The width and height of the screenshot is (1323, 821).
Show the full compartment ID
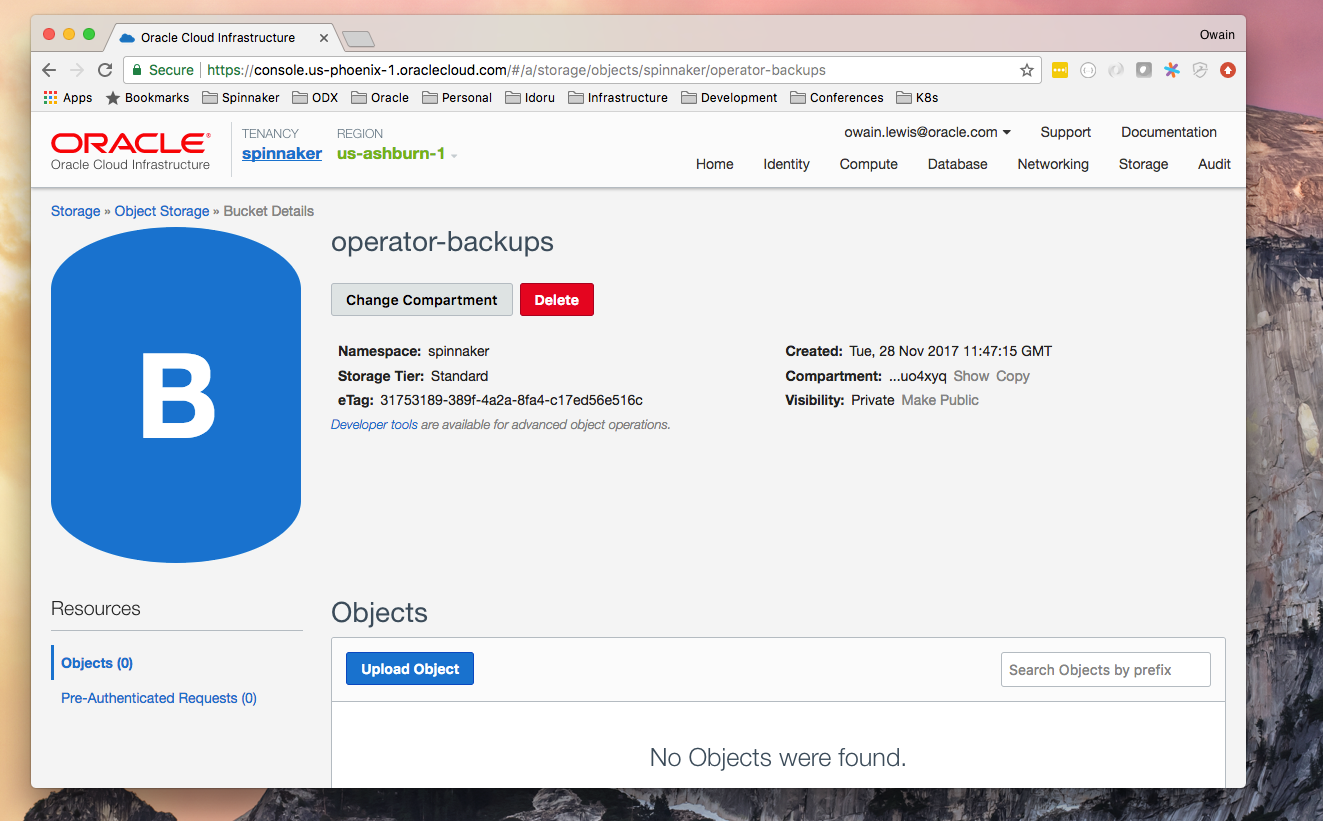point(971,376)
